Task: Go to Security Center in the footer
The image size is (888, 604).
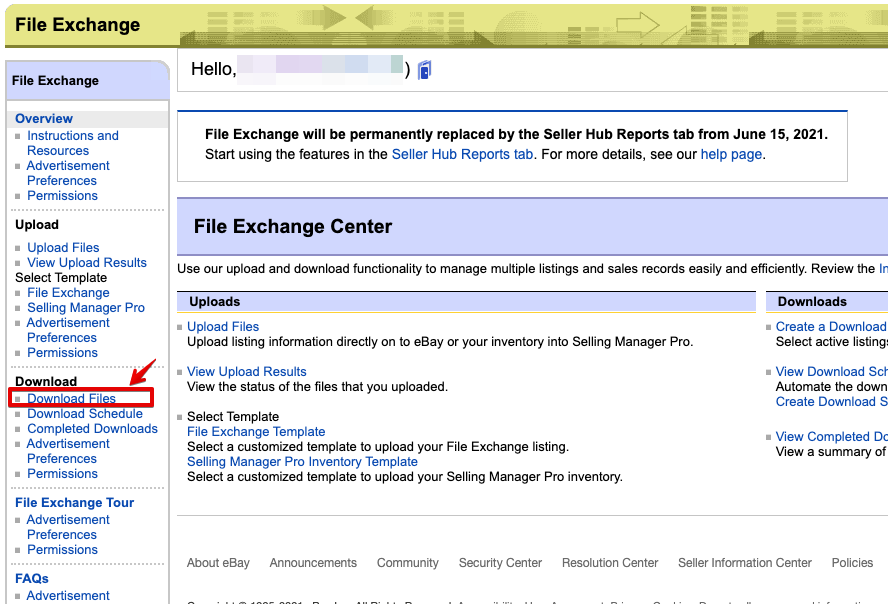Action: 500,563
